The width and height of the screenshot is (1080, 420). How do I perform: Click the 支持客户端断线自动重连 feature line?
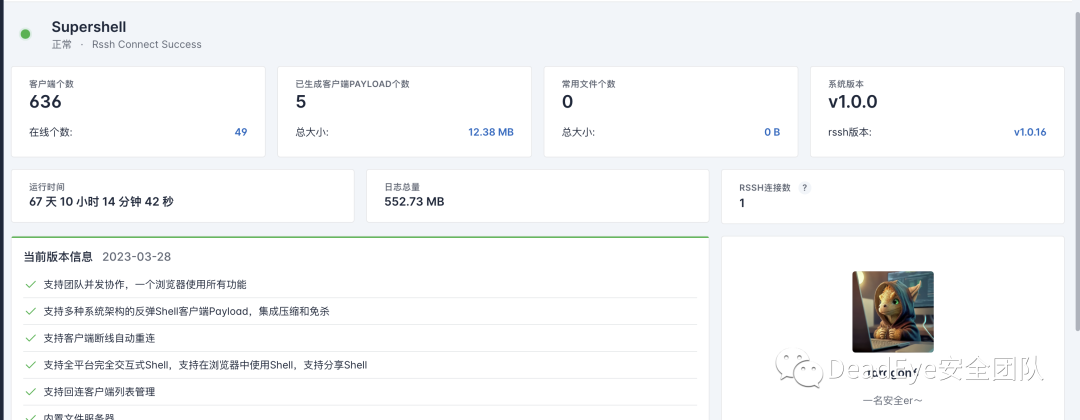[x=99, y=338]
